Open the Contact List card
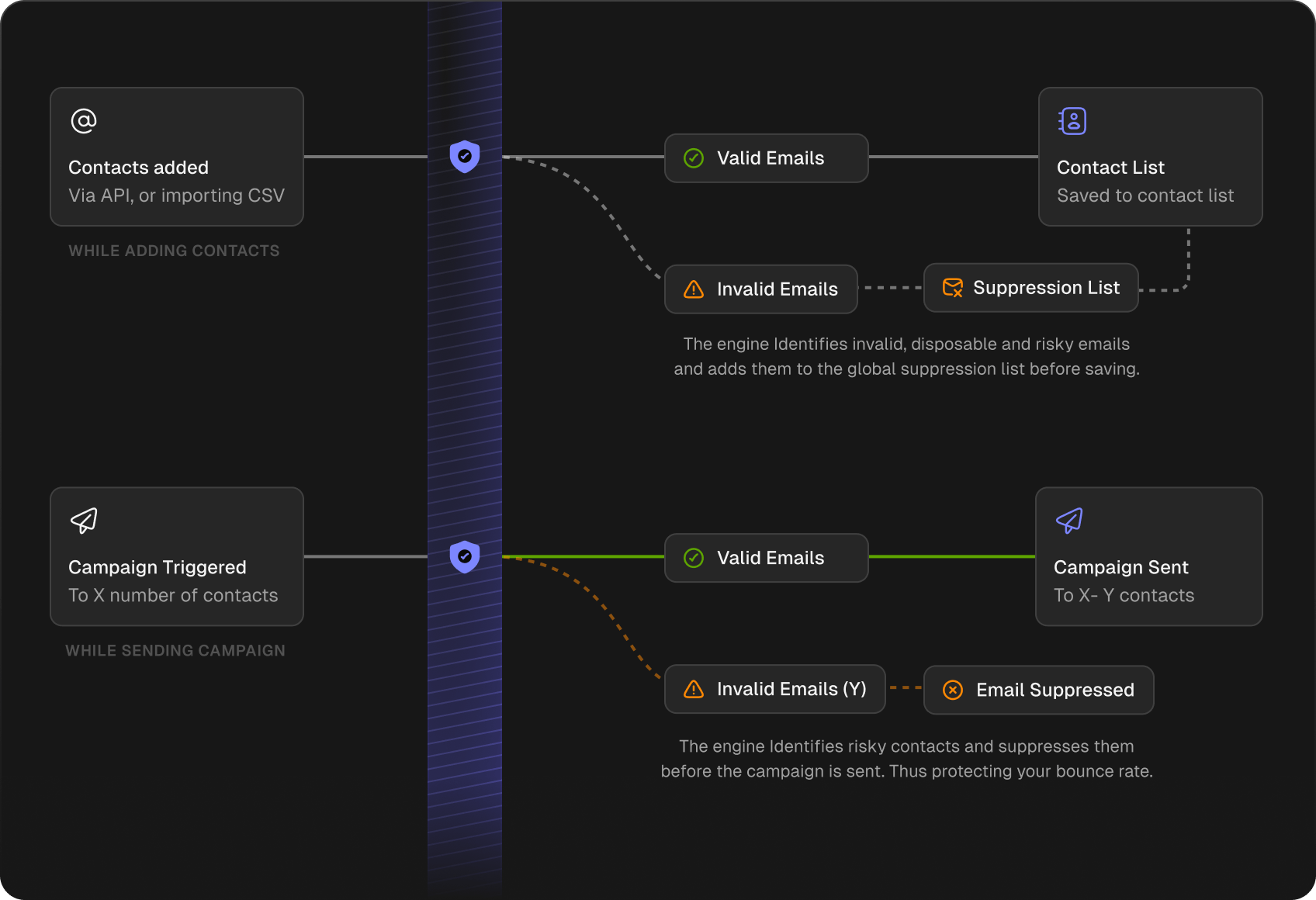 point(1150,157)
